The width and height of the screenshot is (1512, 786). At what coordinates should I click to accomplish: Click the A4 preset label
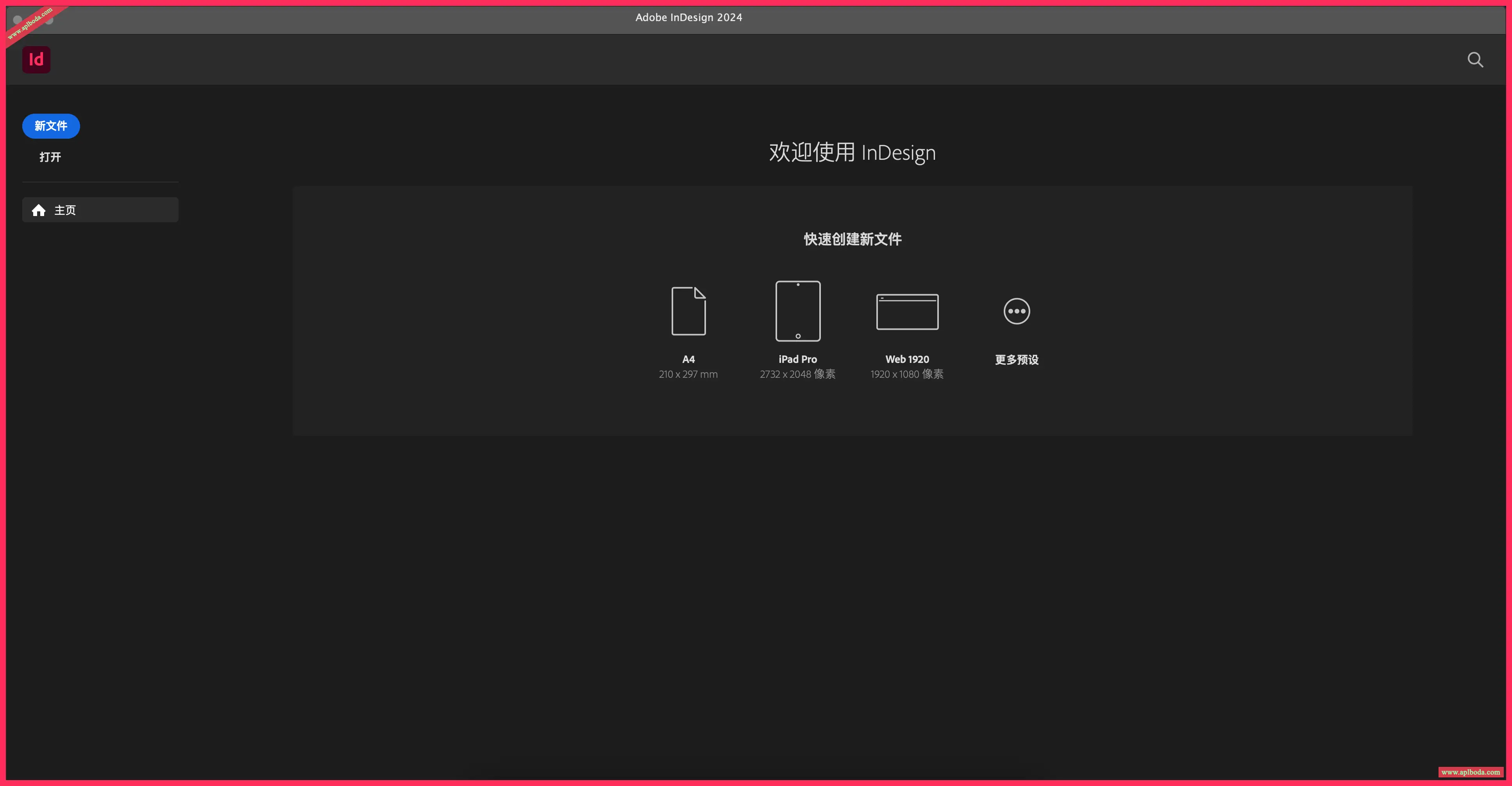[x=688, y=359]
